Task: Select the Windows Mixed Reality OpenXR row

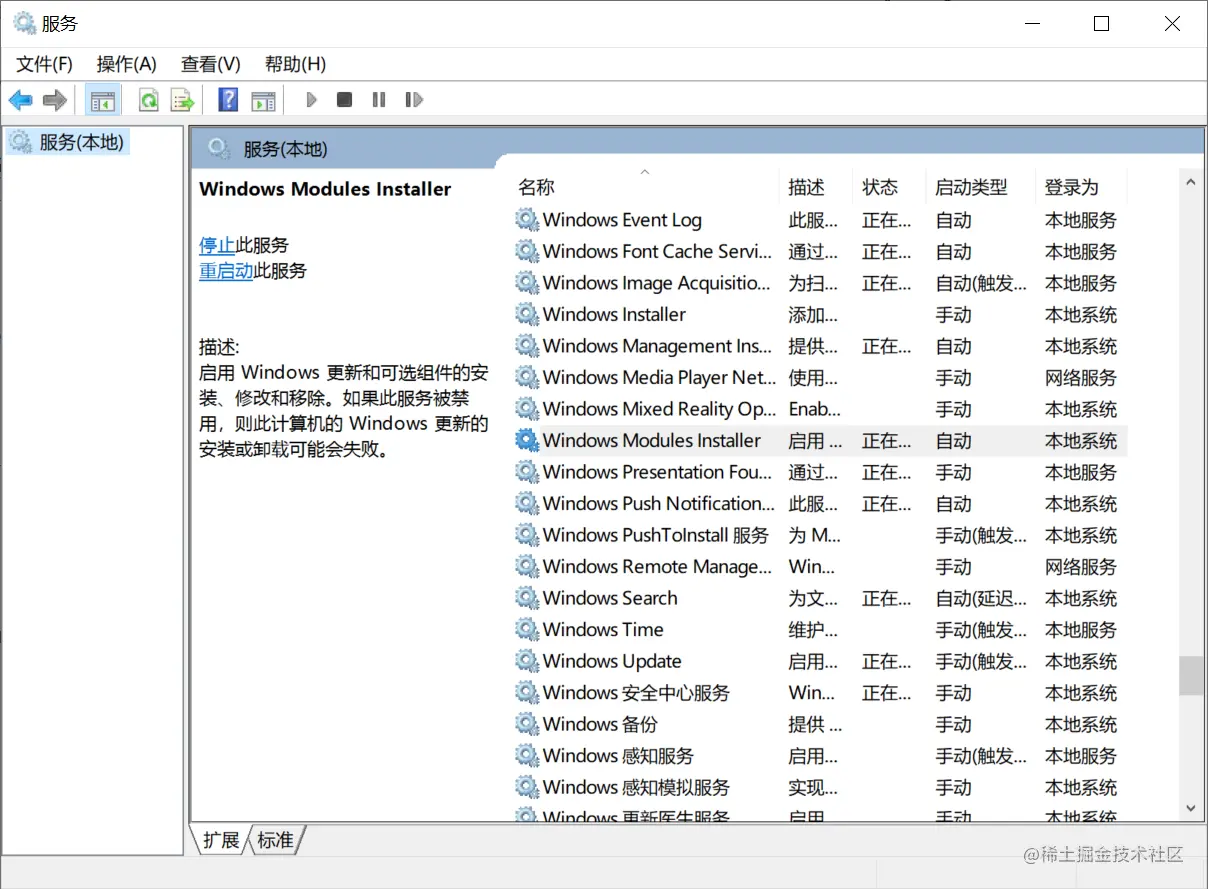Action: coord(820,409)
